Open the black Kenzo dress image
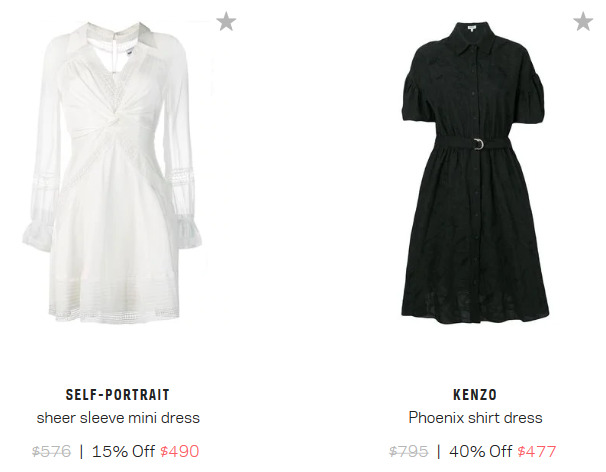Screen dimensions: 606x472 point(475,170)
